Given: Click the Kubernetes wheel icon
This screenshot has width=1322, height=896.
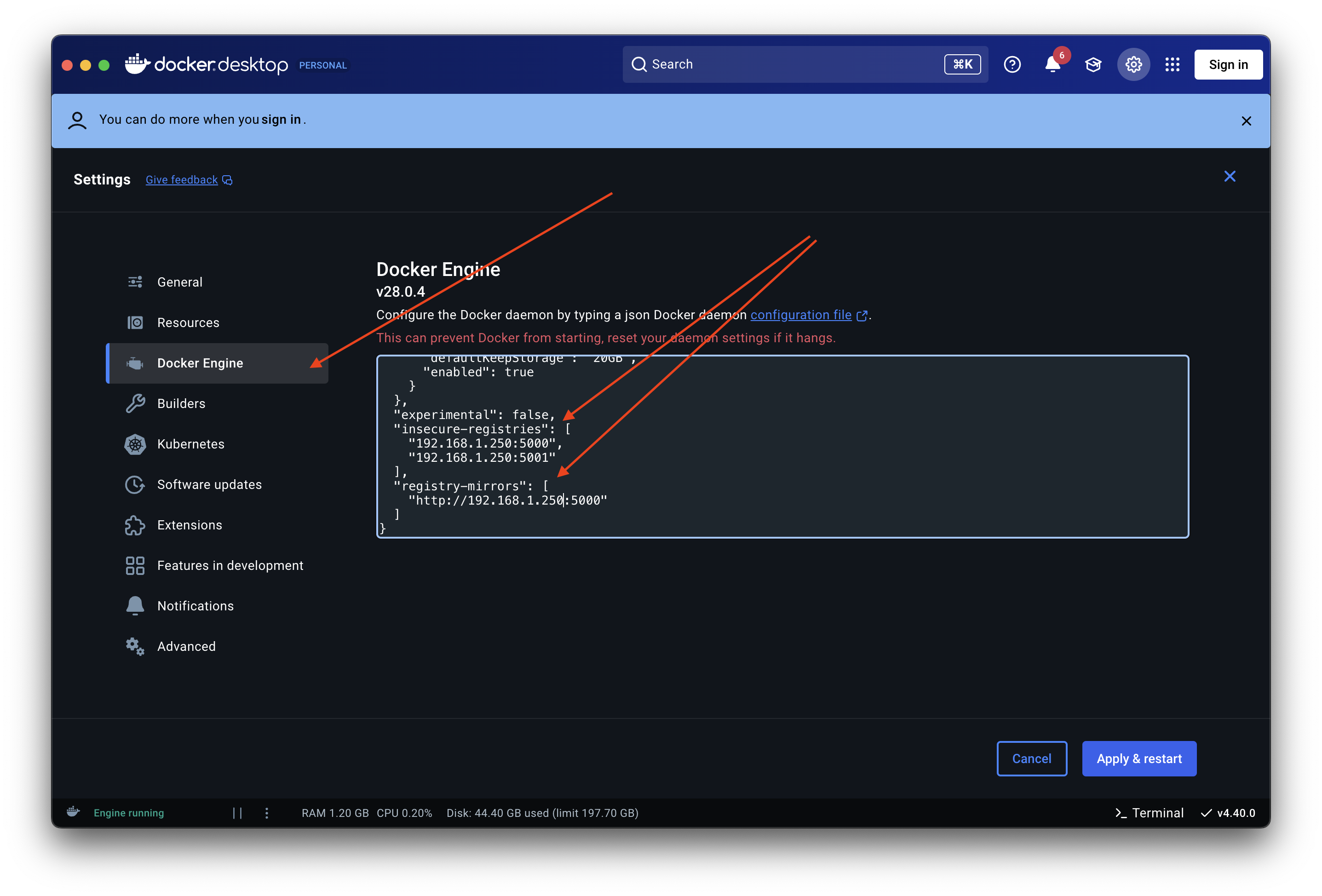Looking at the screenshot, I should pos(135,444).
